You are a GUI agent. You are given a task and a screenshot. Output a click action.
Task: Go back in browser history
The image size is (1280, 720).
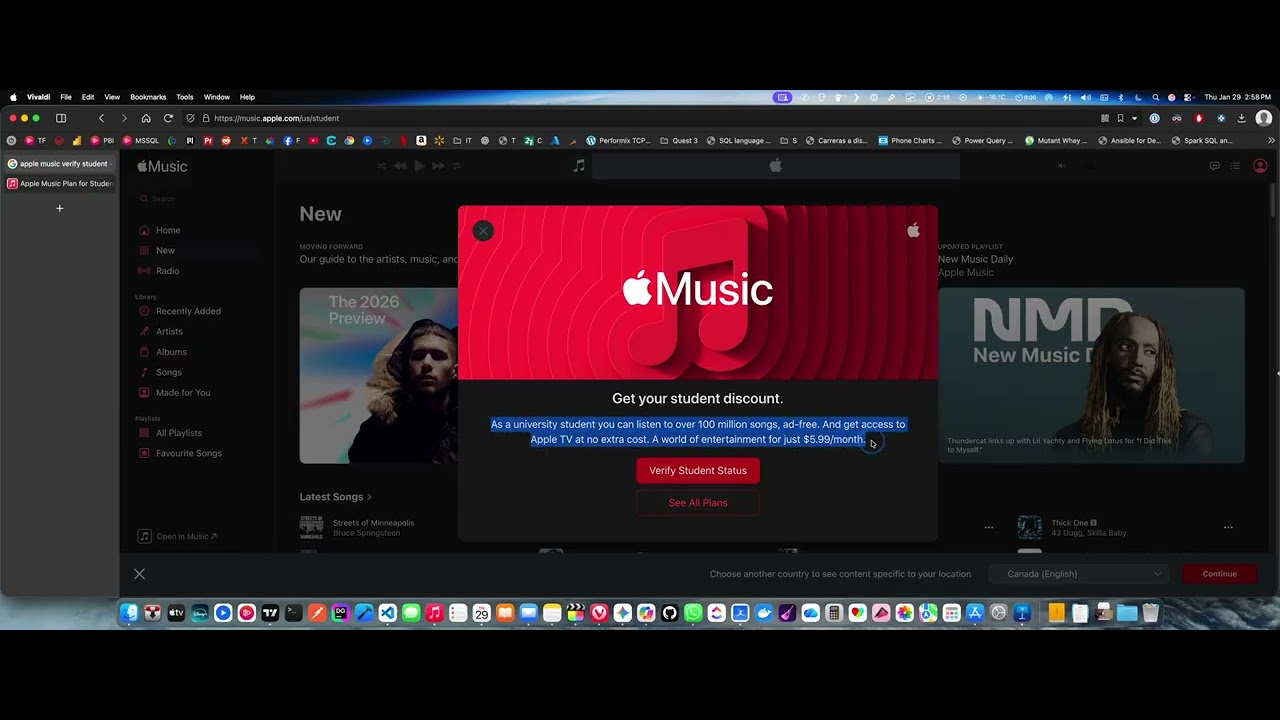[x=101, y=118]
